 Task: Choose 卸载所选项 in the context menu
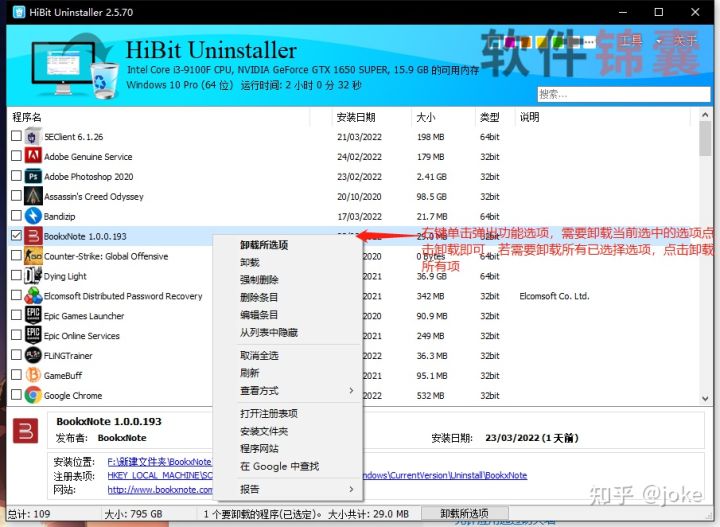pyautogui.click(x=288, y=245)
